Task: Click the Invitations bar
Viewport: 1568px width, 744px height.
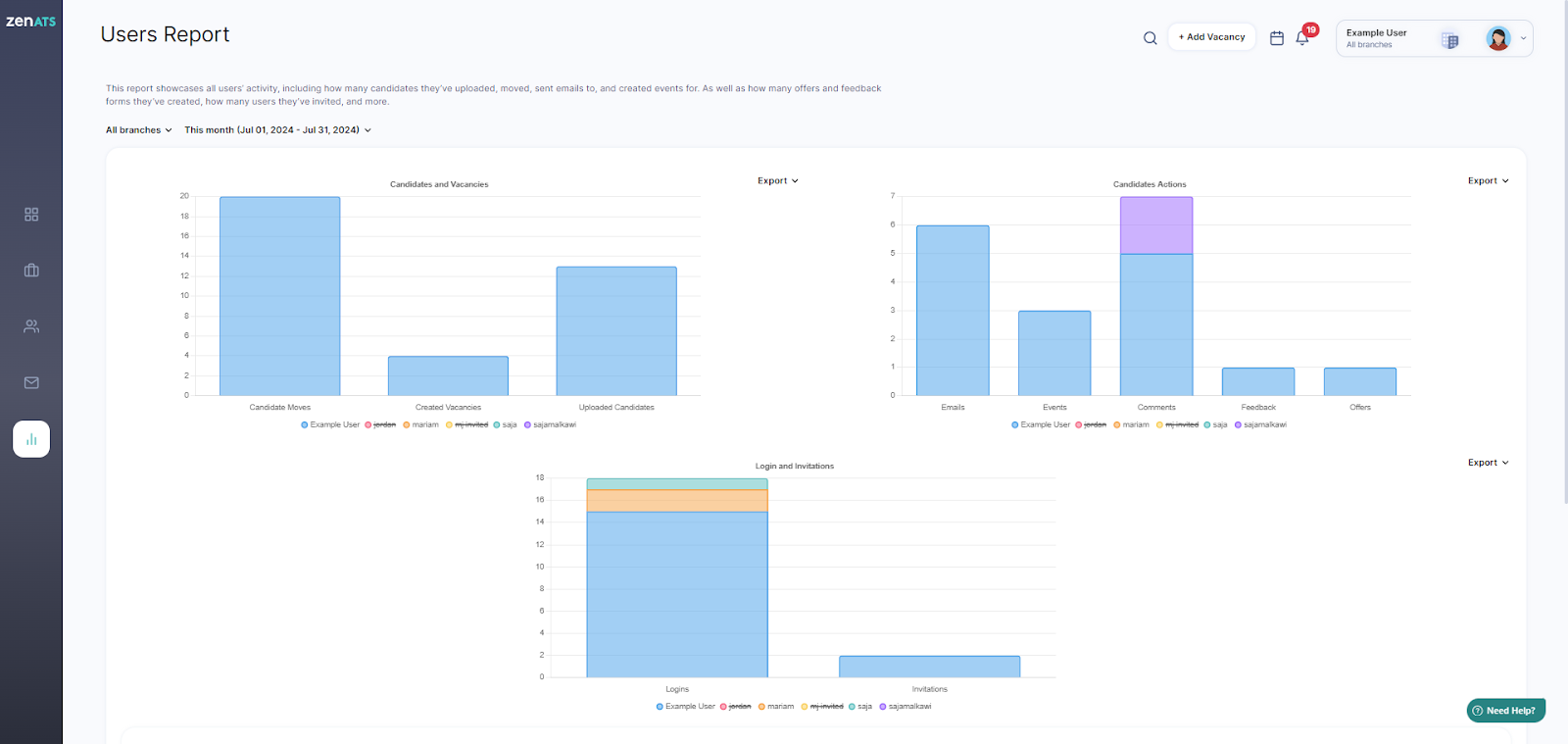Action: (x=930, y=667)
